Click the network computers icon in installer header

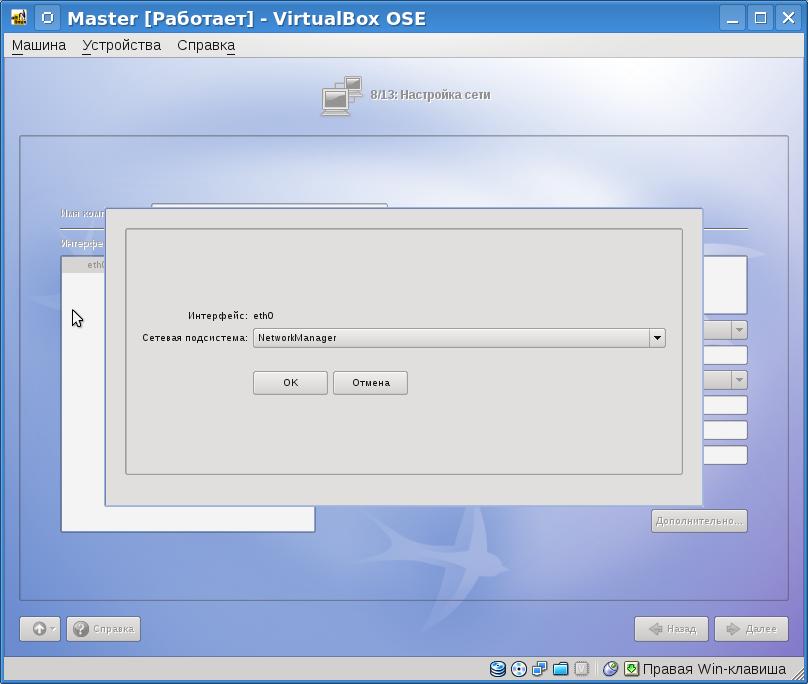(341, 96)
